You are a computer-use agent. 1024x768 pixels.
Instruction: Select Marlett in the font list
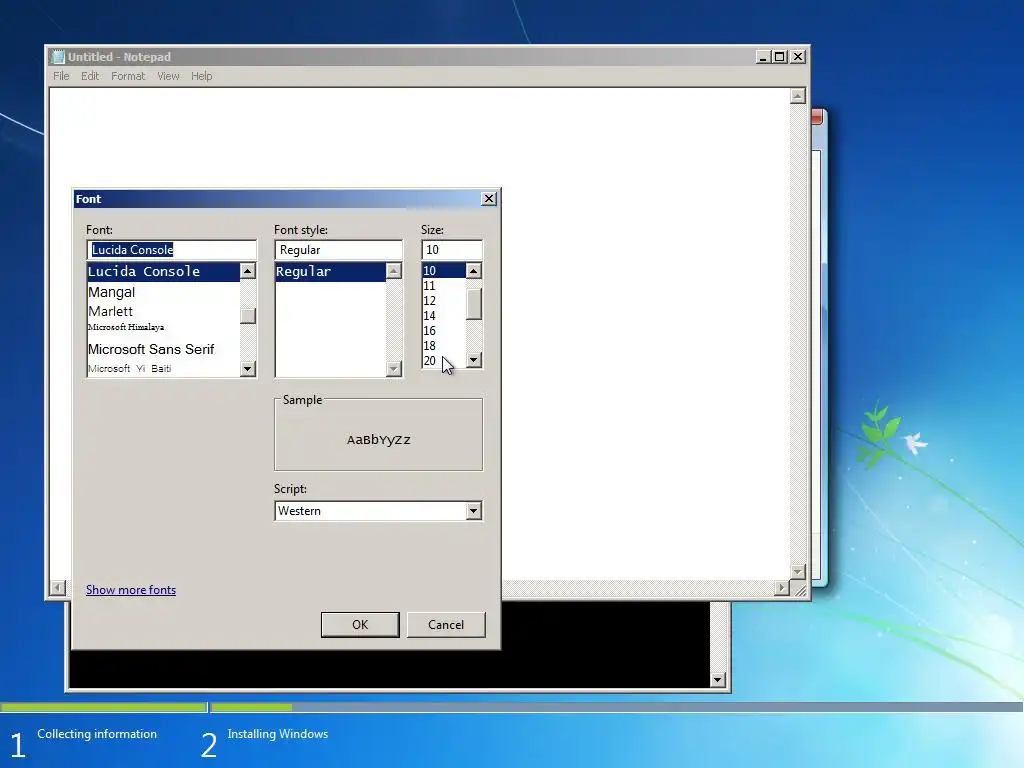[x=163, y=311]
